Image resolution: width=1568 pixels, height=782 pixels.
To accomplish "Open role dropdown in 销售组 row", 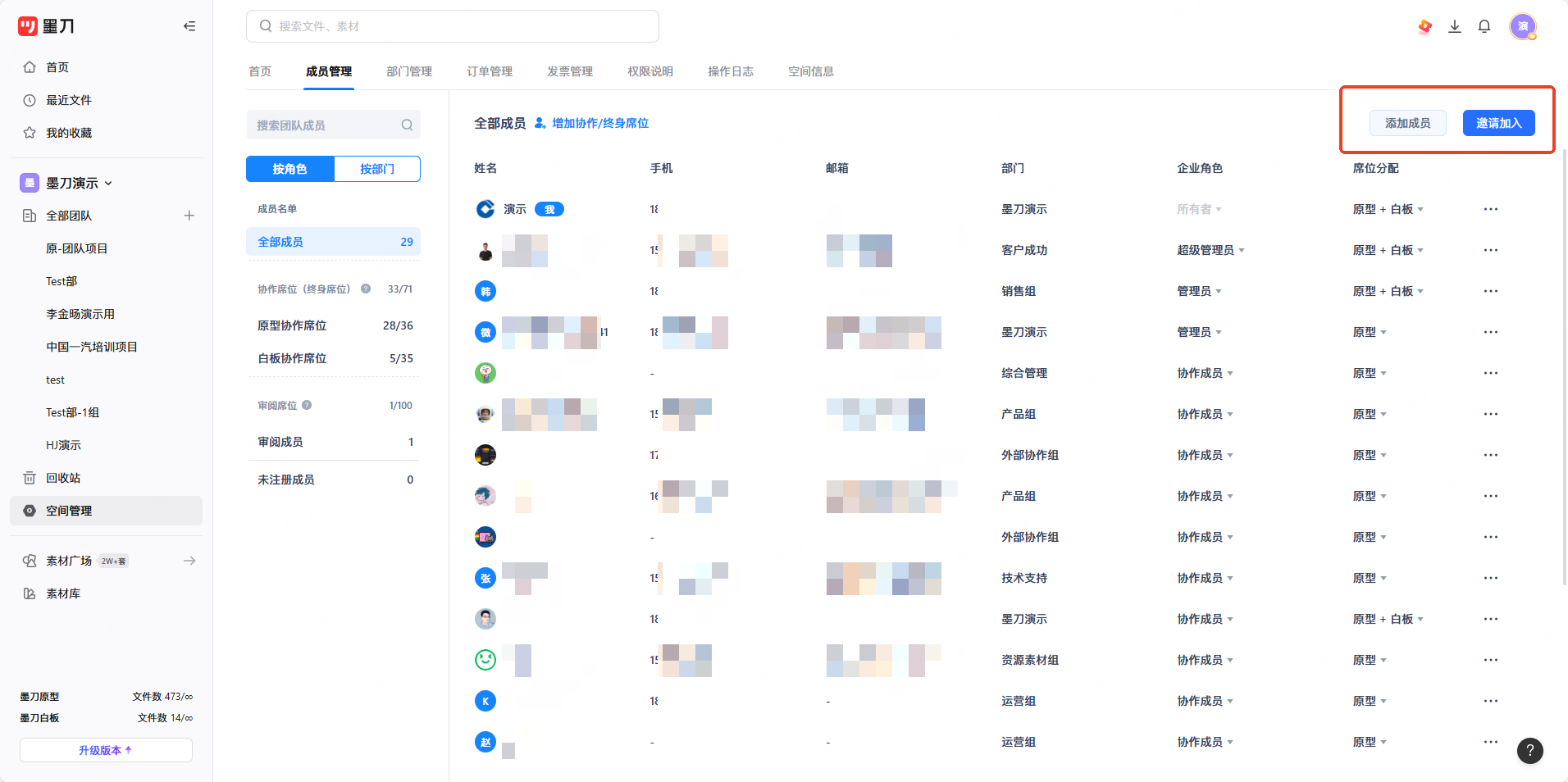I will [x=1199, y=291].
